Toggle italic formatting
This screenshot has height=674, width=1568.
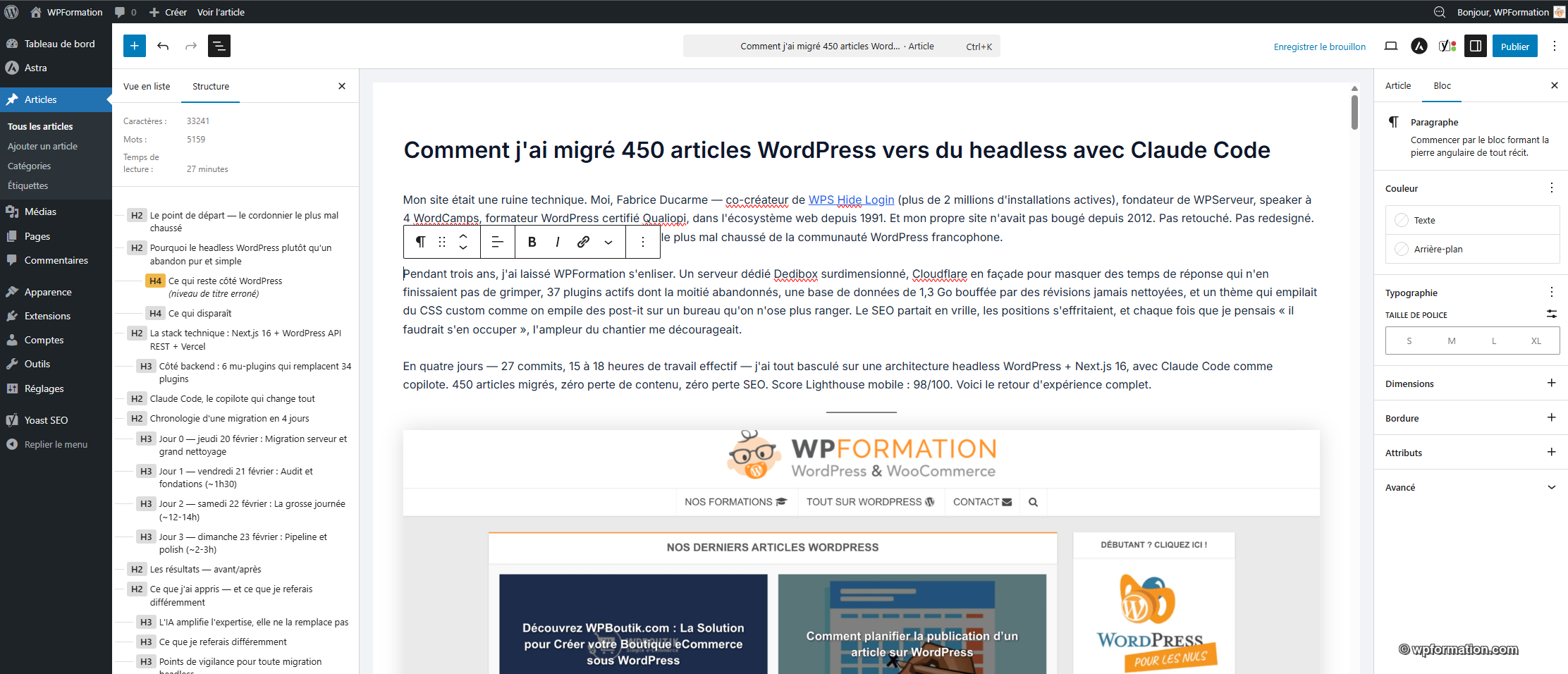557,242
